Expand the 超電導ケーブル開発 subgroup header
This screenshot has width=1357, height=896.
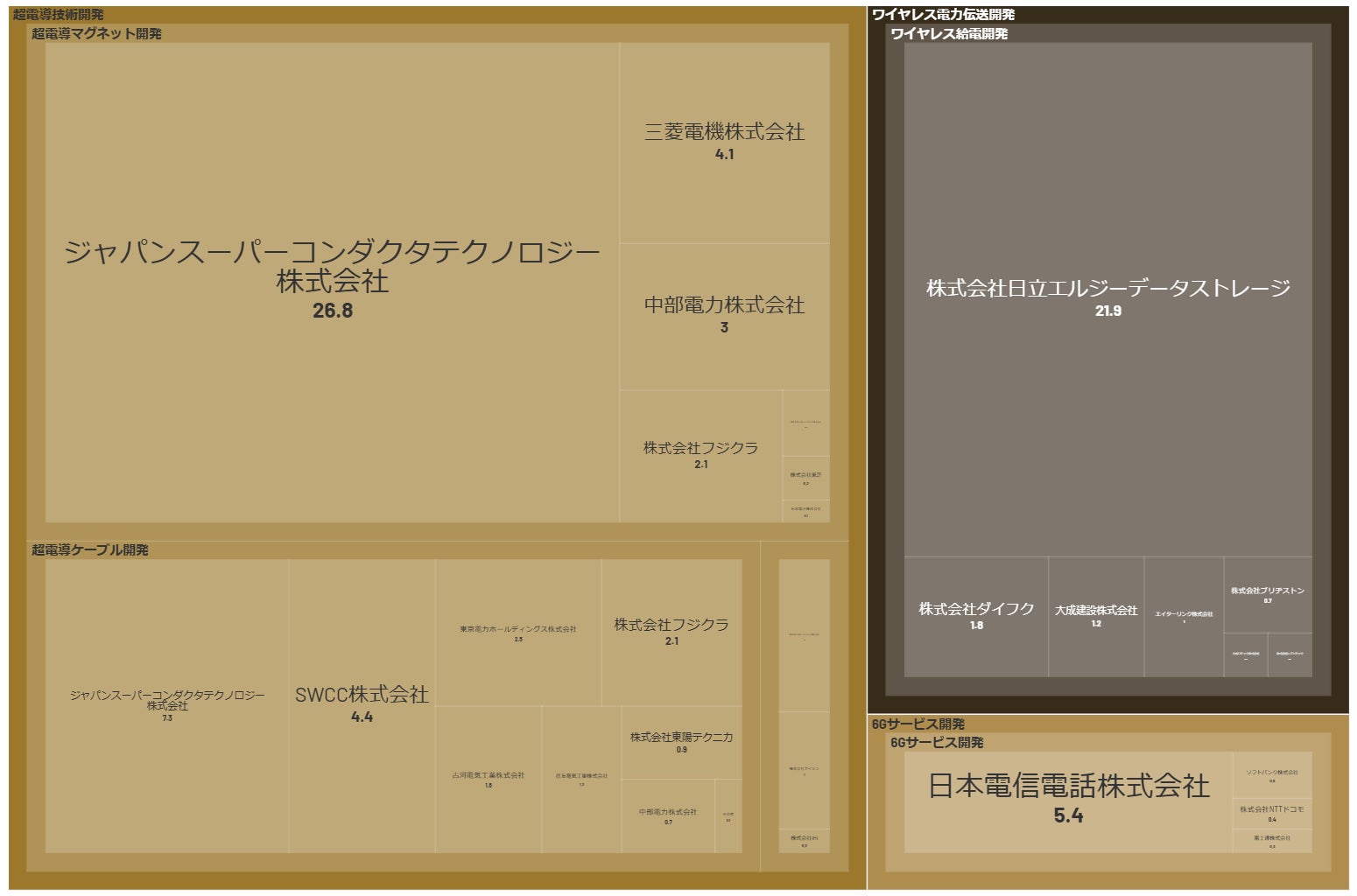tap(90, 549)
